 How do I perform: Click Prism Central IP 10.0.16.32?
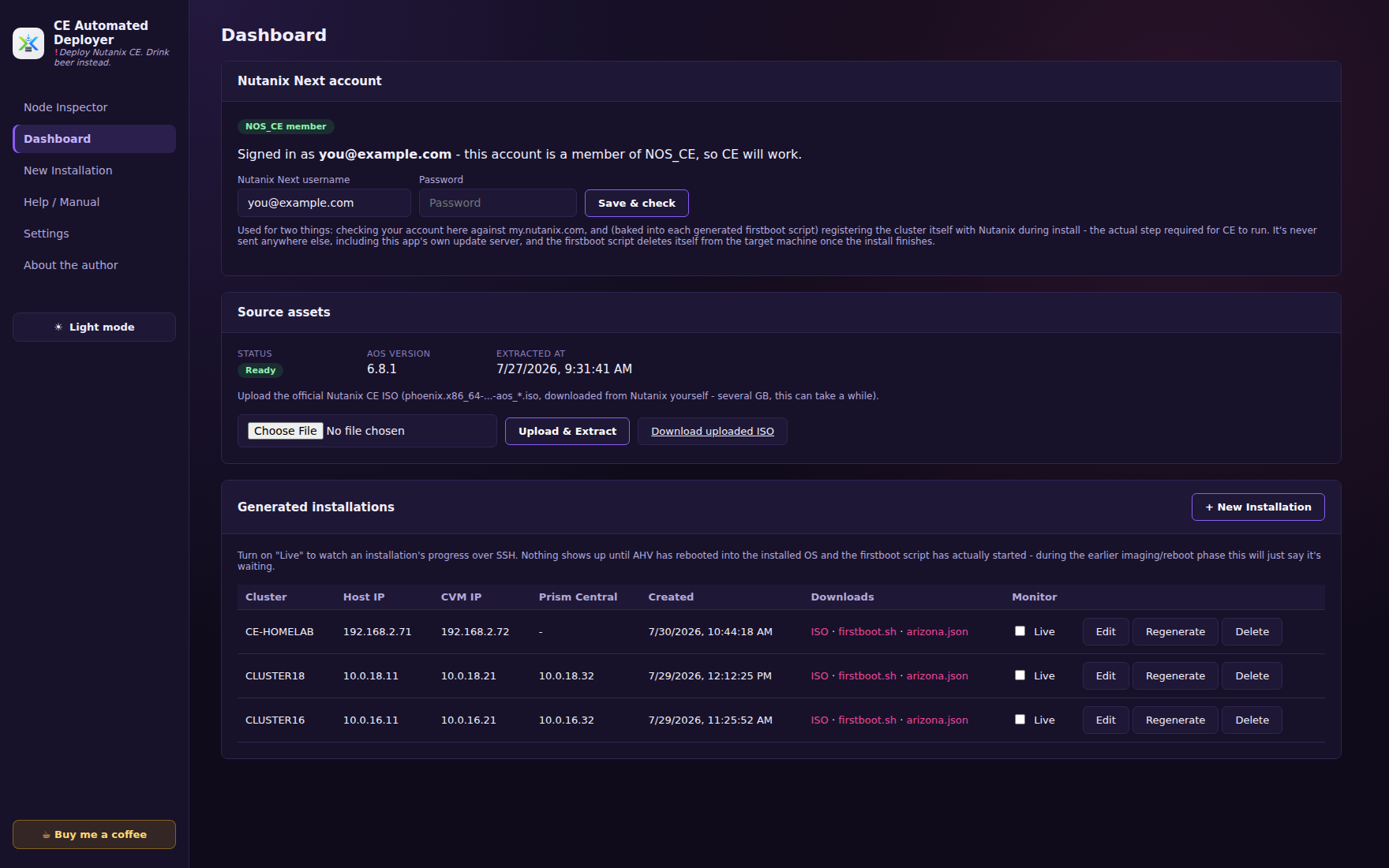pos(567,720)
